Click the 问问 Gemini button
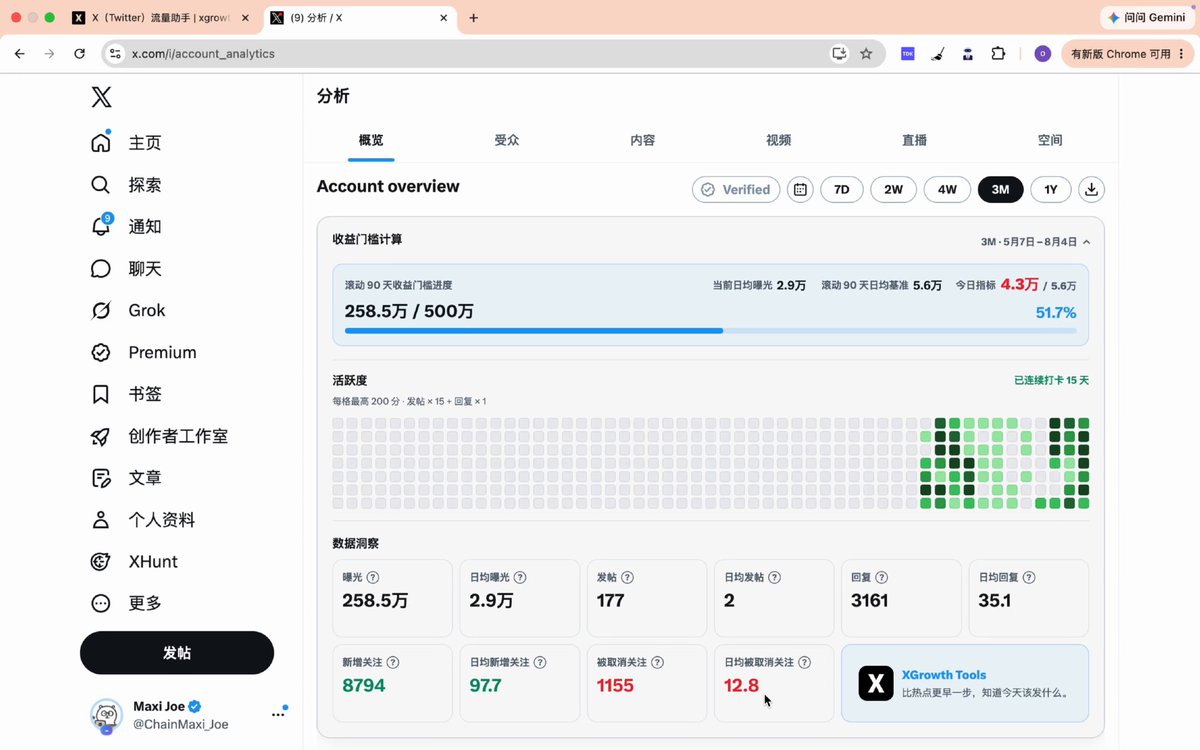Screen dimensions: 1200x750 tap(1146, 18)
